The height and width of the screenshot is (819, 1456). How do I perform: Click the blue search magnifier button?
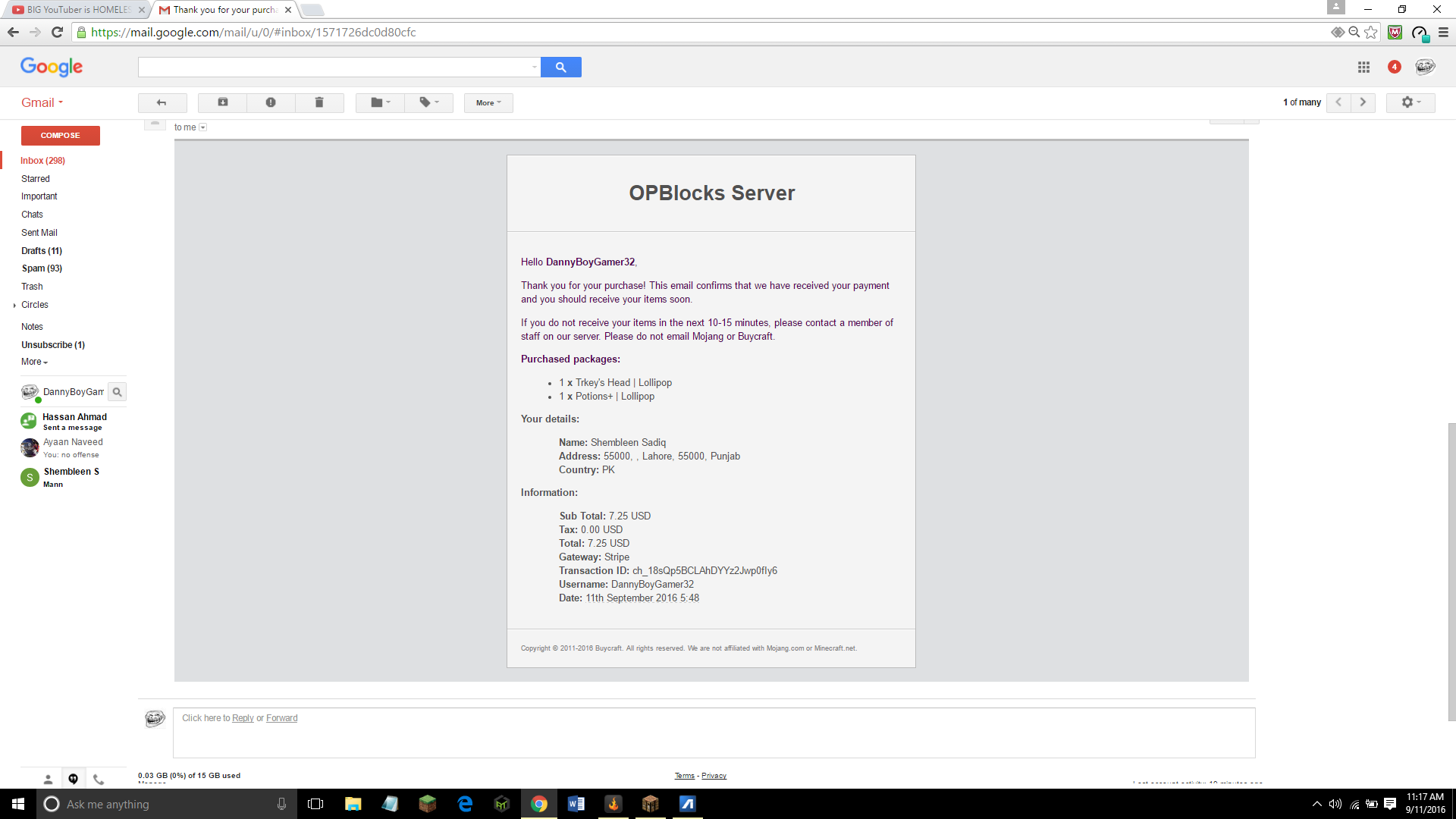pyautogui.click(x=560, y=67)
